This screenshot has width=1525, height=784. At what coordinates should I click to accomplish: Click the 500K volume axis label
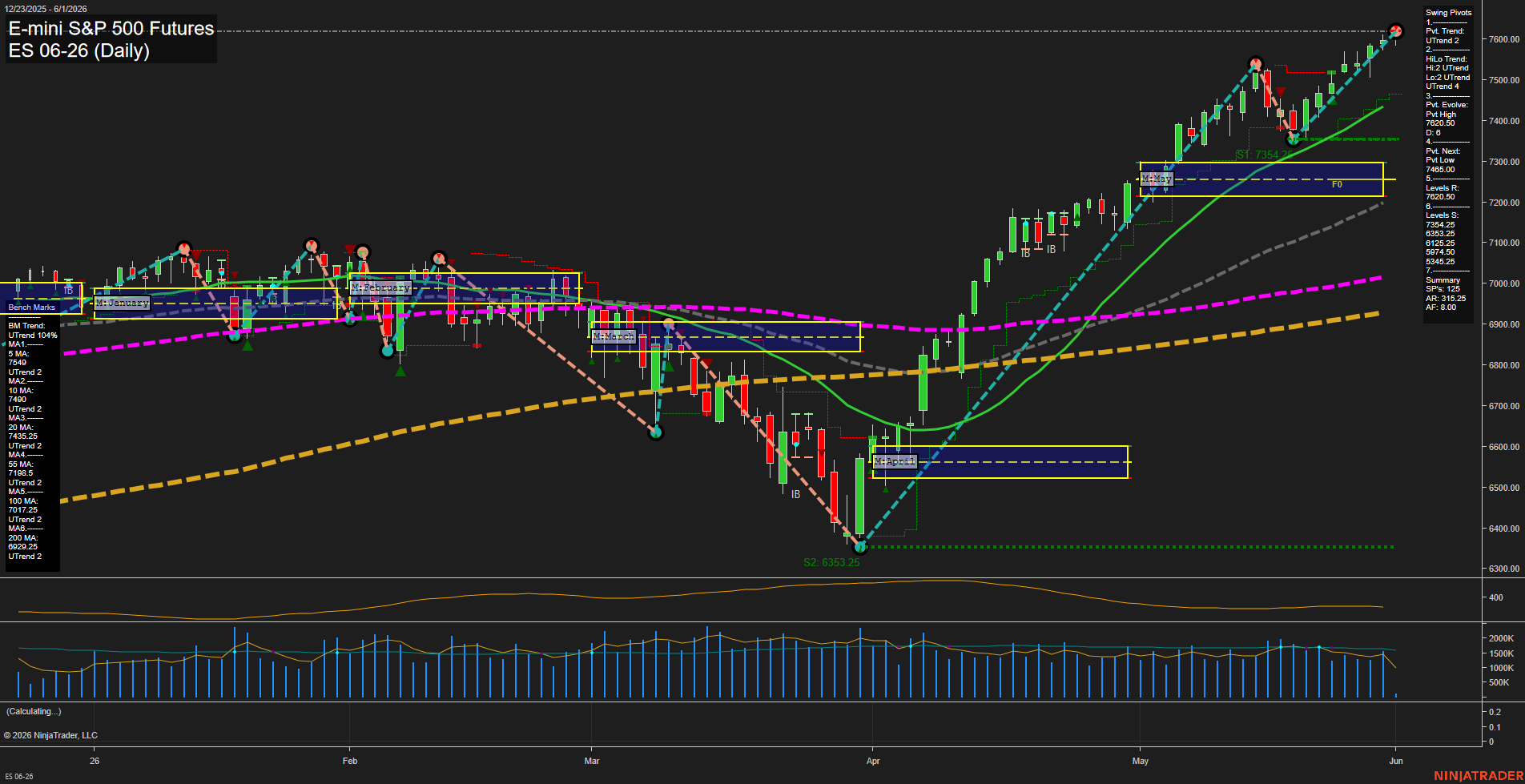click(x=1499, y=683)
